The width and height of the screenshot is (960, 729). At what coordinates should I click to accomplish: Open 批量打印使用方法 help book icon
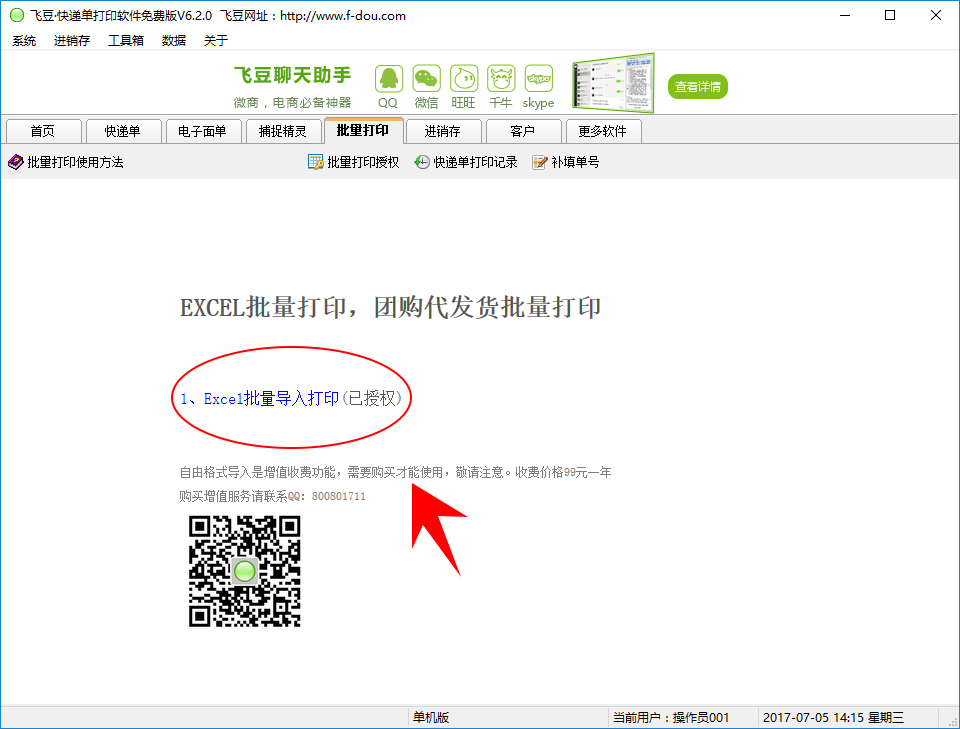point(15,162)
